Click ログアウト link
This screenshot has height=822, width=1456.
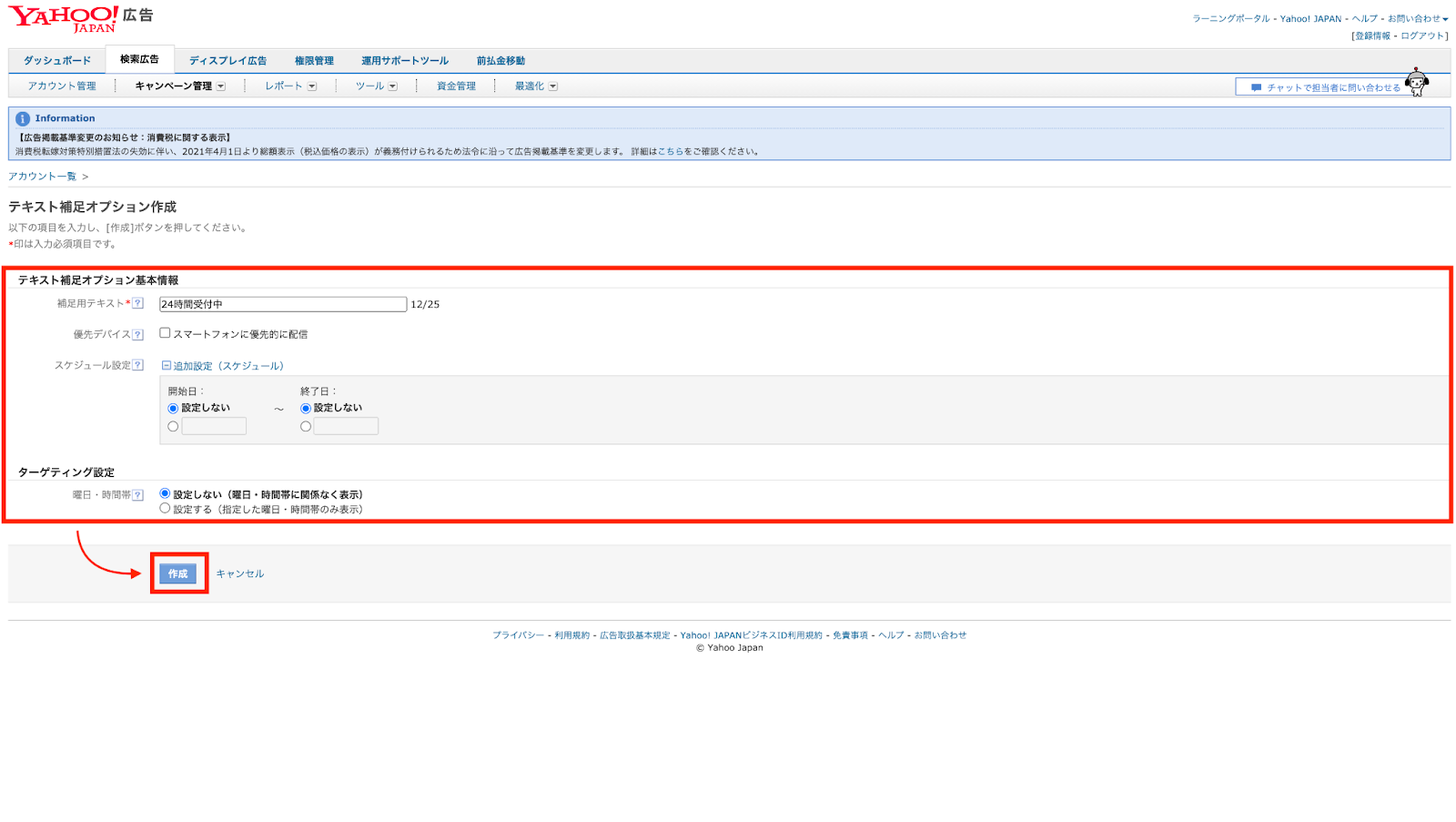[x=1422, y=36]
